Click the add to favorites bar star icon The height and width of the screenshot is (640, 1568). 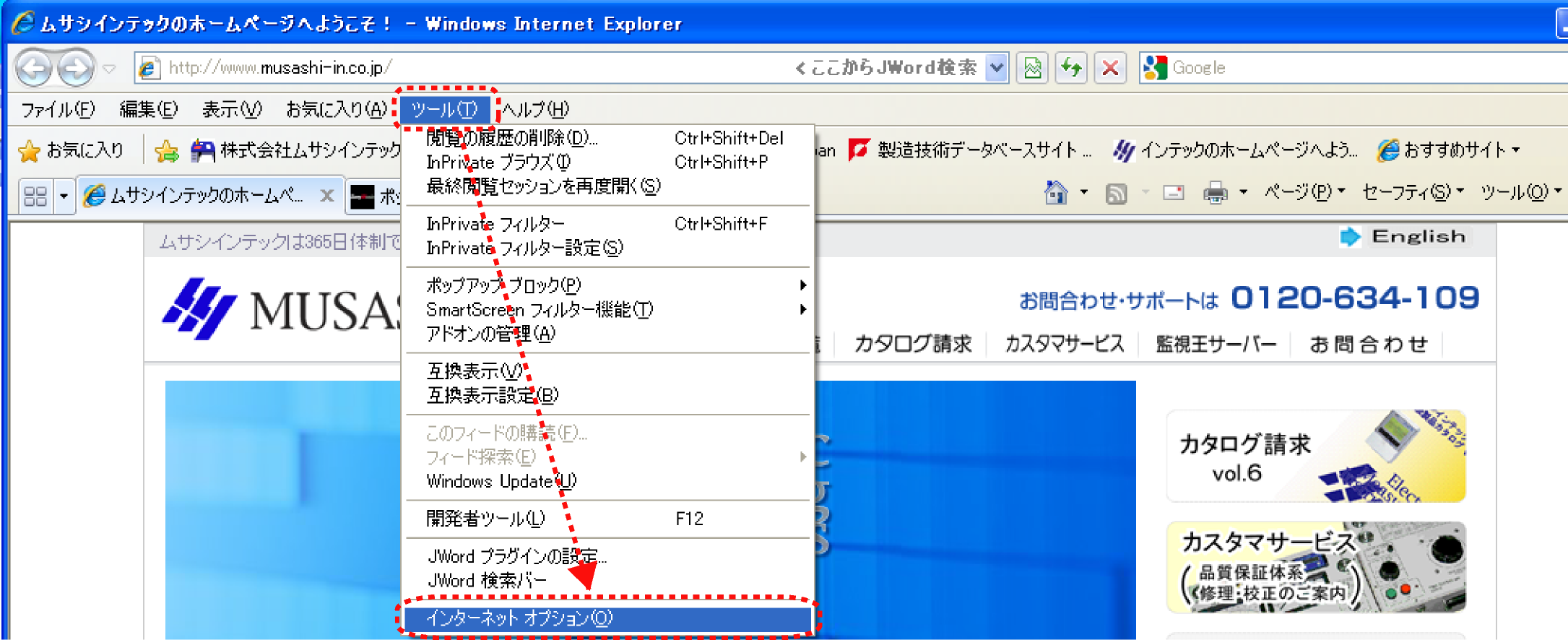click(166, 150)
